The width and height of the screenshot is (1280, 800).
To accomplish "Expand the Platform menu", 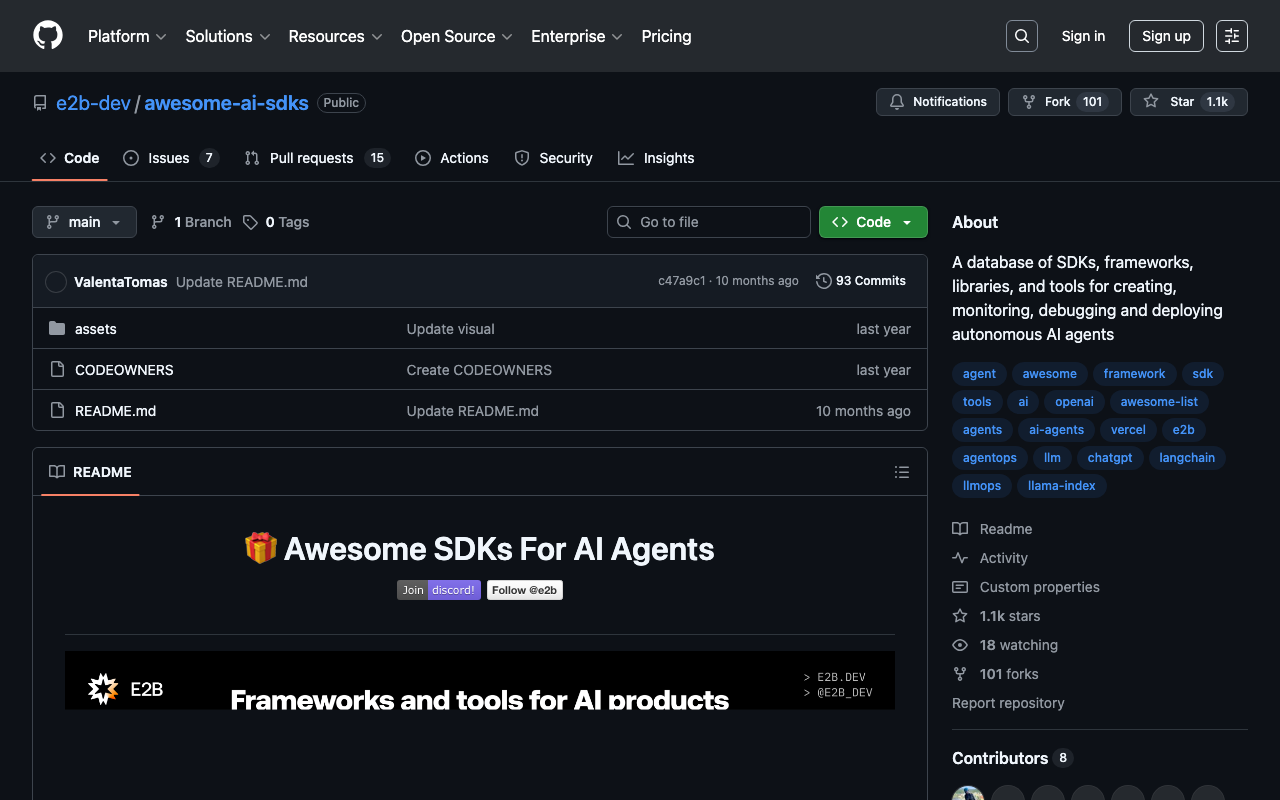I will click(x=127, y=36).
